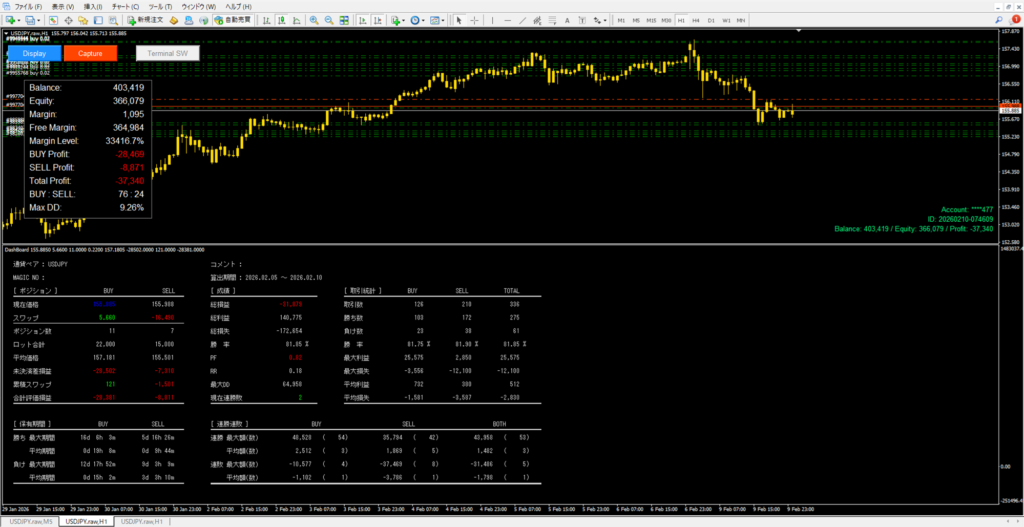Click the Terminal SW button

tap(167, 53)
